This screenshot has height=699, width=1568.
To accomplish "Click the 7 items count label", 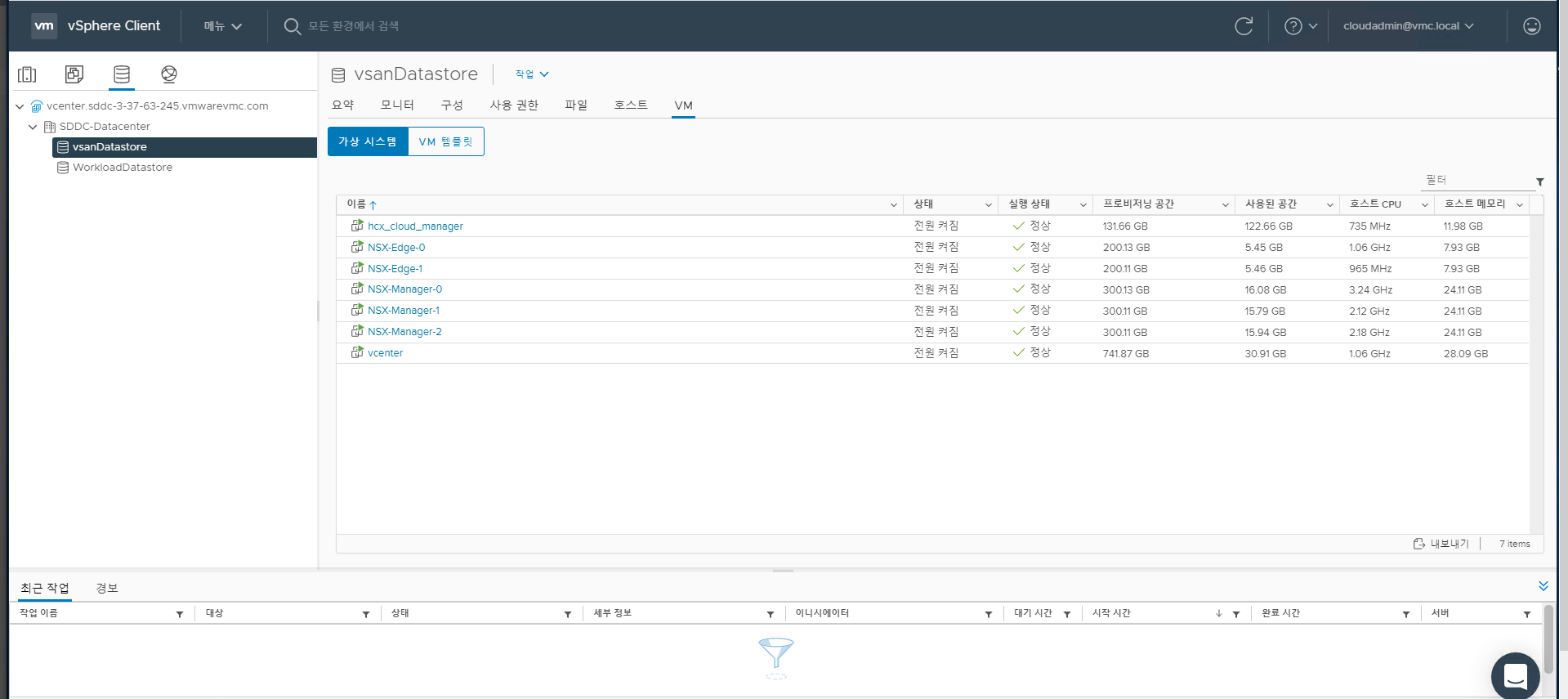I will (1514, 544).
